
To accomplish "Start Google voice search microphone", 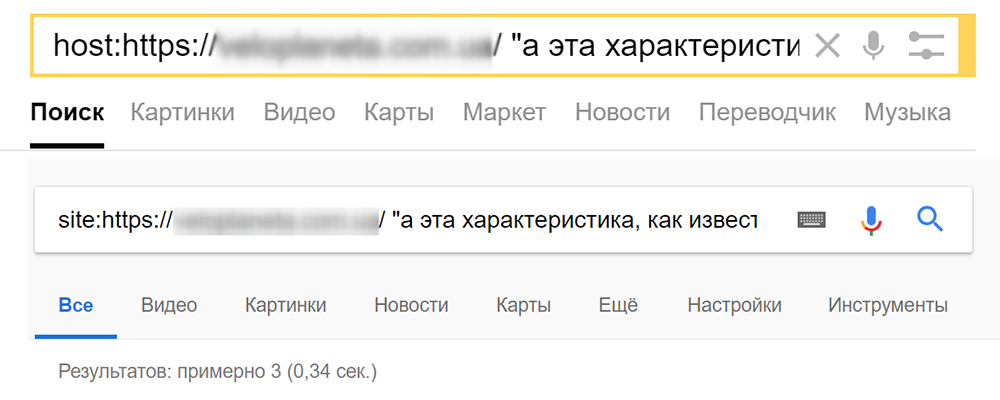I will [x=873, y=219].
